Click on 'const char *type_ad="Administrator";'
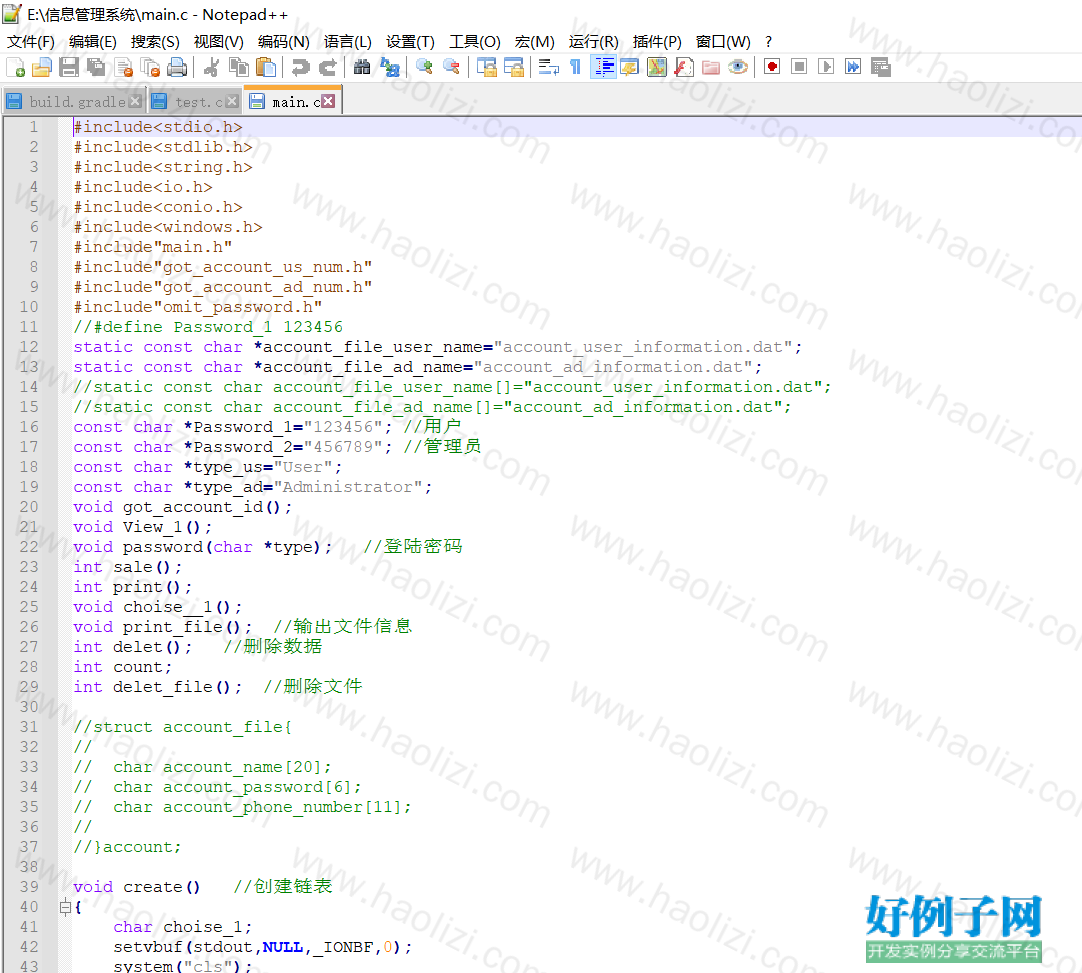The width and height of the screenshot is (1082, 973). coord(253,487)
